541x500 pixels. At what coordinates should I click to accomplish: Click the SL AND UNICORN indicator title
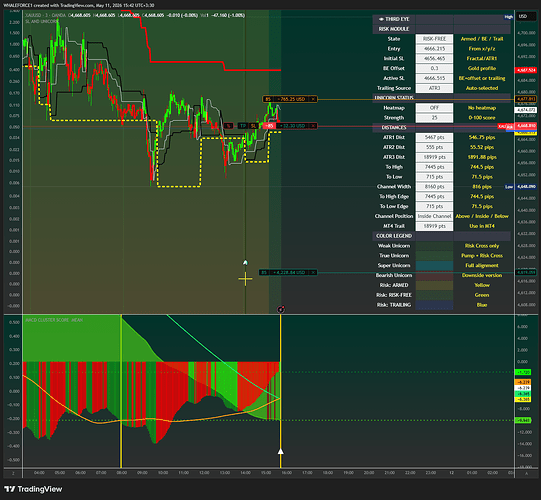[42, 21]
